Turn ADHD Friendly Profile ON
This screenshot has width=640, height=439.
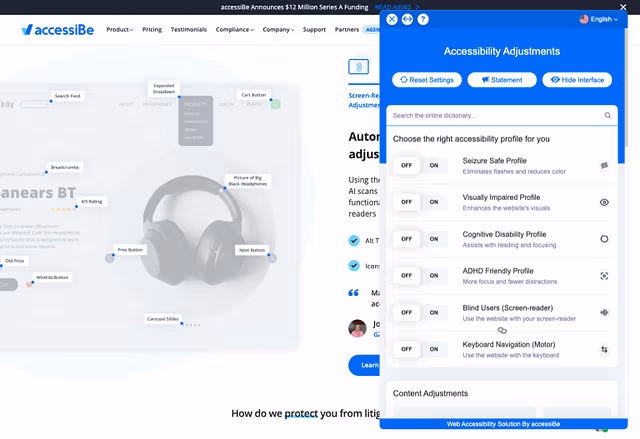pyautogui.click(x=434, y=276)
